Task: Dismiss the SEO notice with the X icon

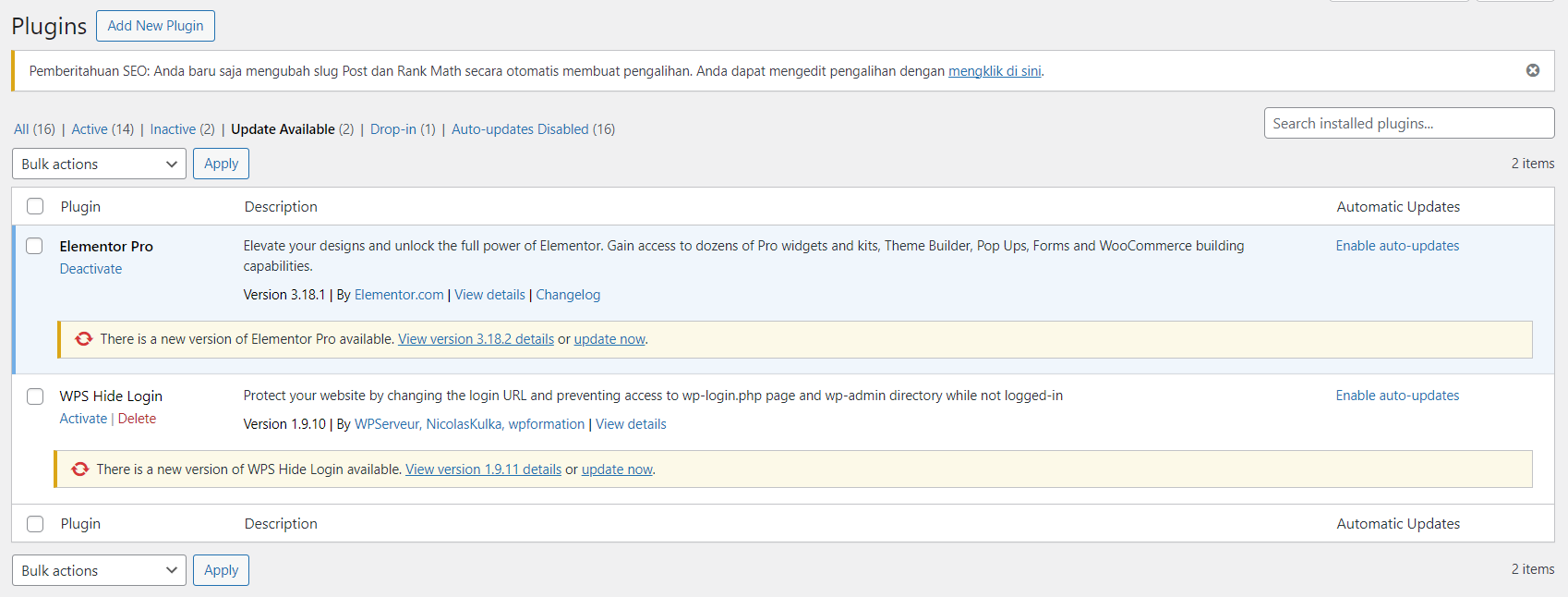Action: [x=1532, y=70]
